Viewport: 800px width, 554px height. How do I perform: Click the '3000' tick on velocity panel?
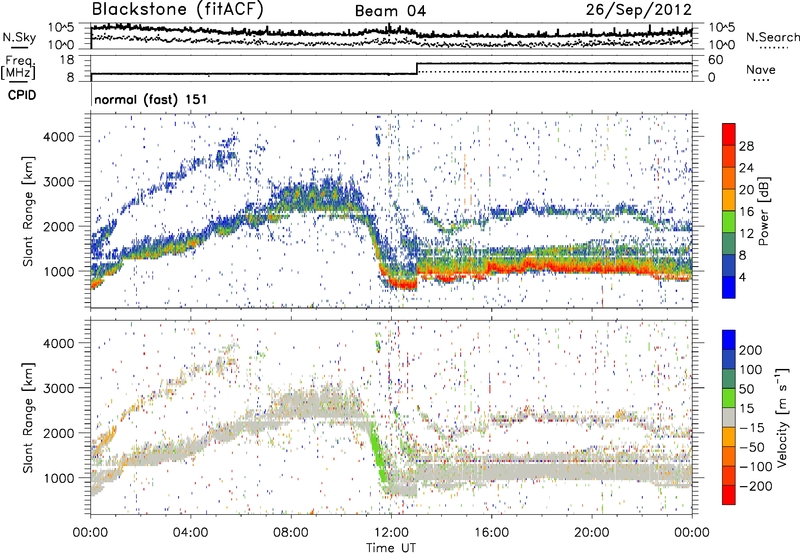[59, 388]
